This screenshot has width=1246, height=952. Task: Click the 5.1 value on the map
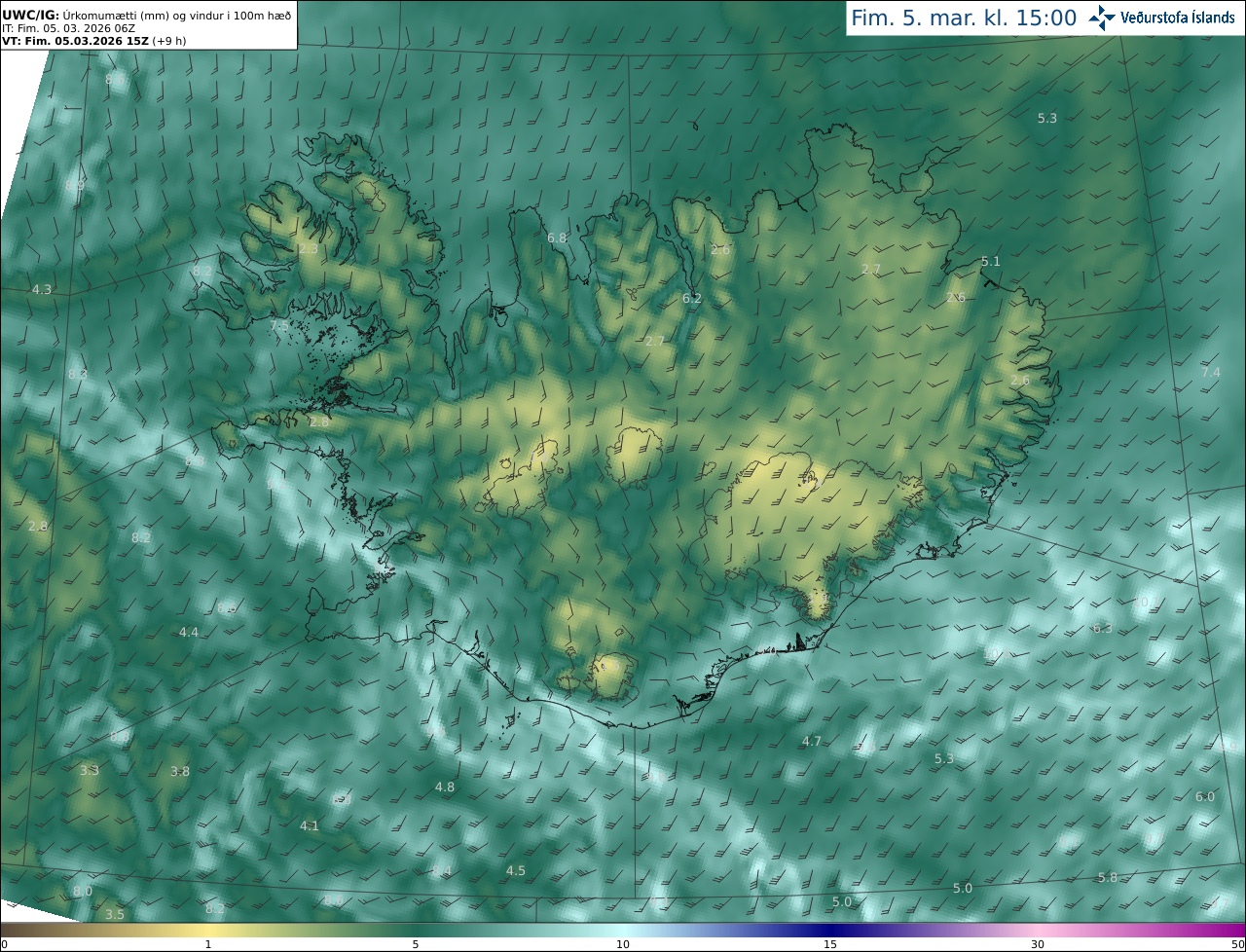click(x=991, y=262)
